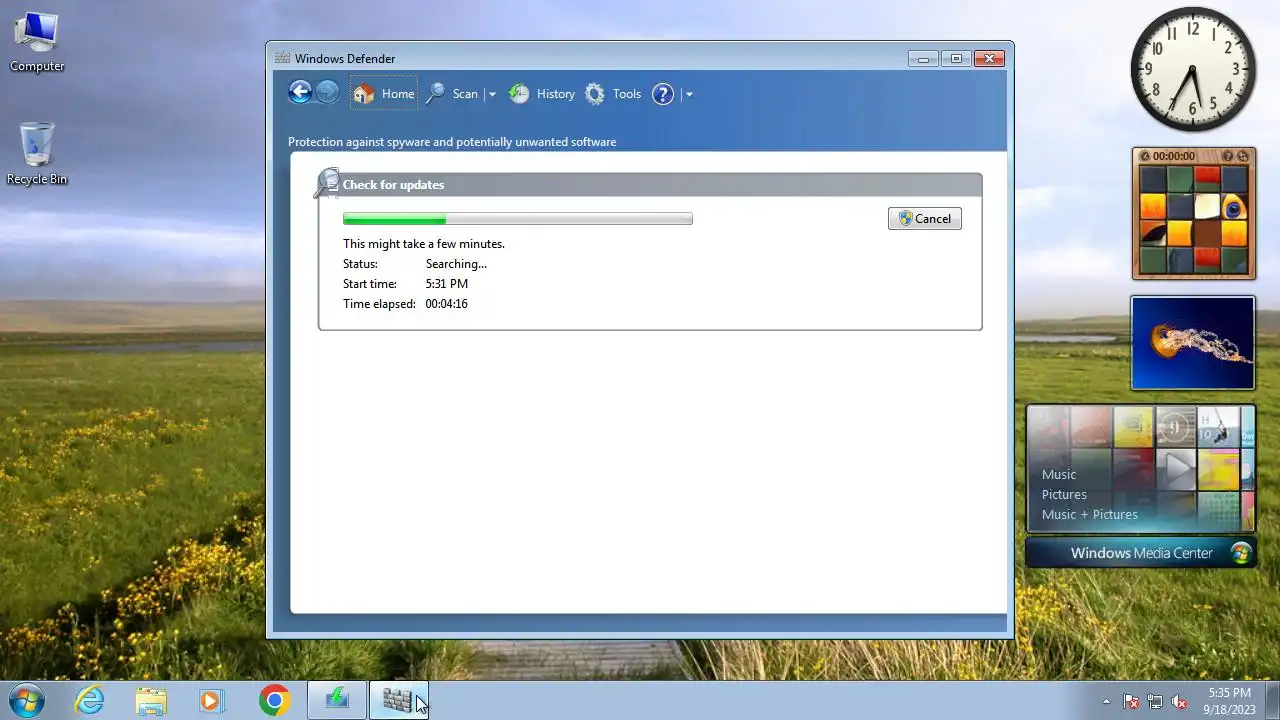
Task: Switch to the green-arrow app taskbar button
Action: click(337, 700)
